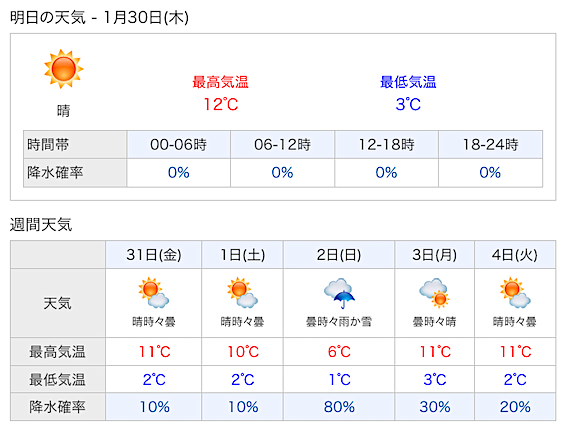Click tomorrow's high temperature 12℃
The width and height of the screenshot is (567, 431).
pos(221,104)
